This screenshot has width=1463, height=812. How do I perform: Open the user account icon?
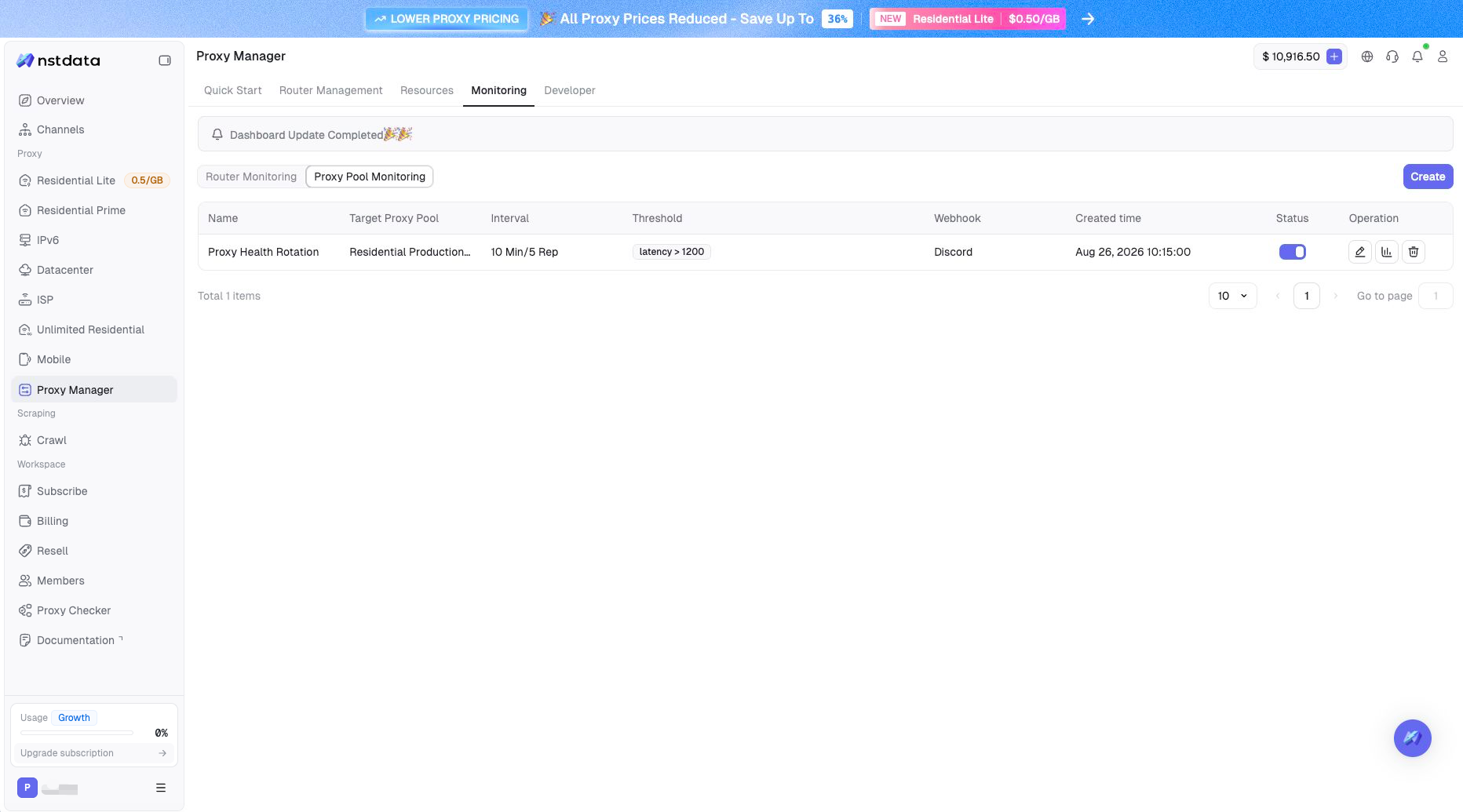click(x=1443, y=56)
